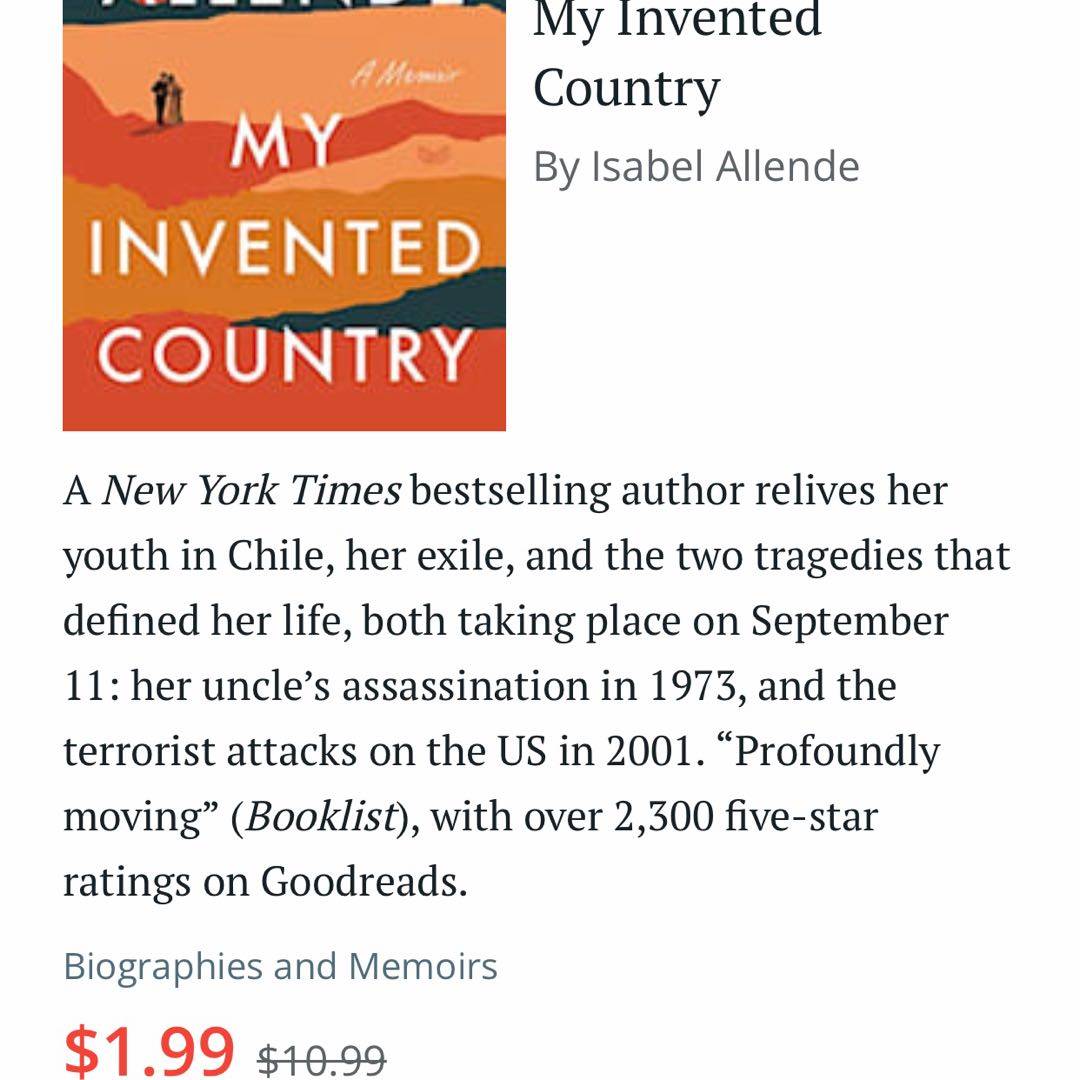Open the Biographies and Memoirs category
This screenshot has width=1080, height=1080.
click(280, 966)
